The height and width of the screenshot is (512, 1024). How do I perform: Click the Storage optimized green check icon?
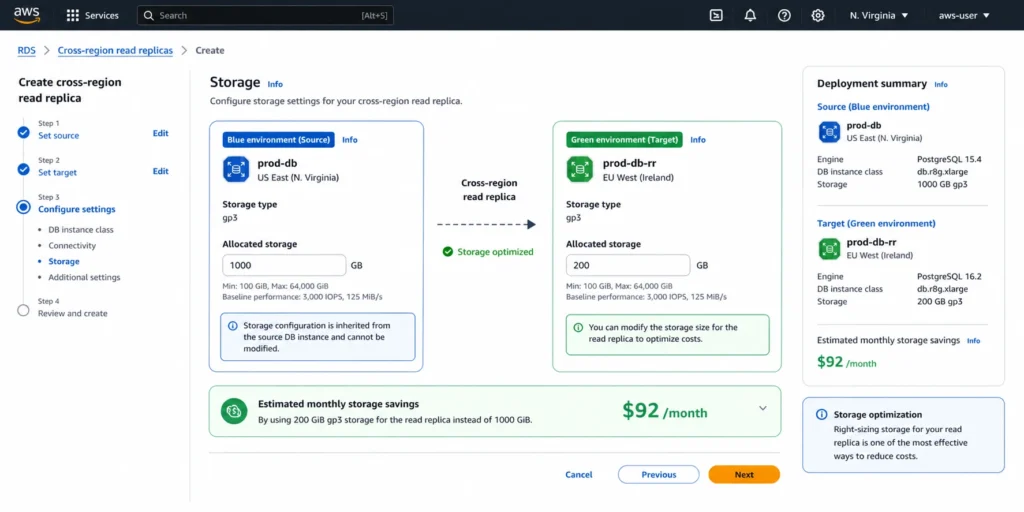447,251
